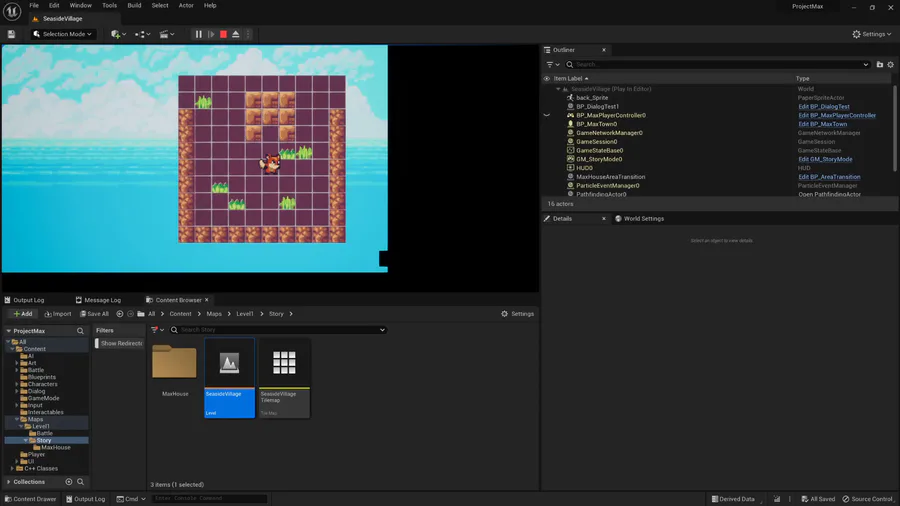Open the play options menu (three dots)

[x=248, y=34]
